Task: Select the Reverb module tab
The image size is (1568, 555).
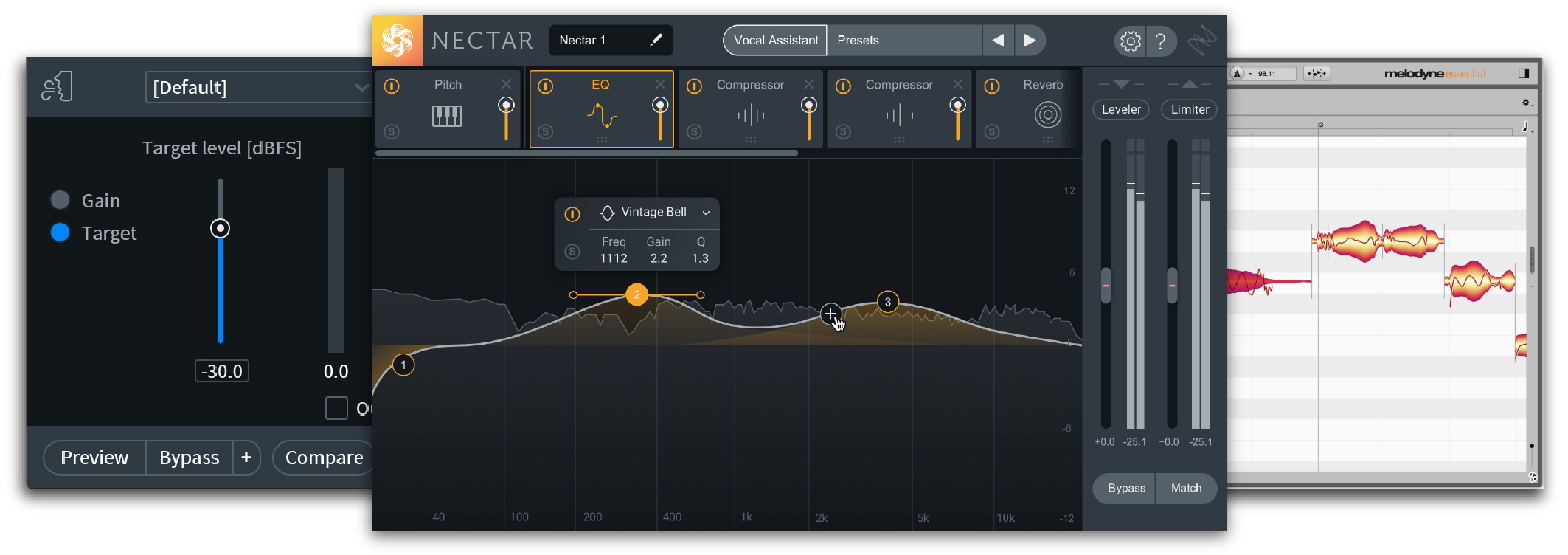Action: click(1029, 109)
